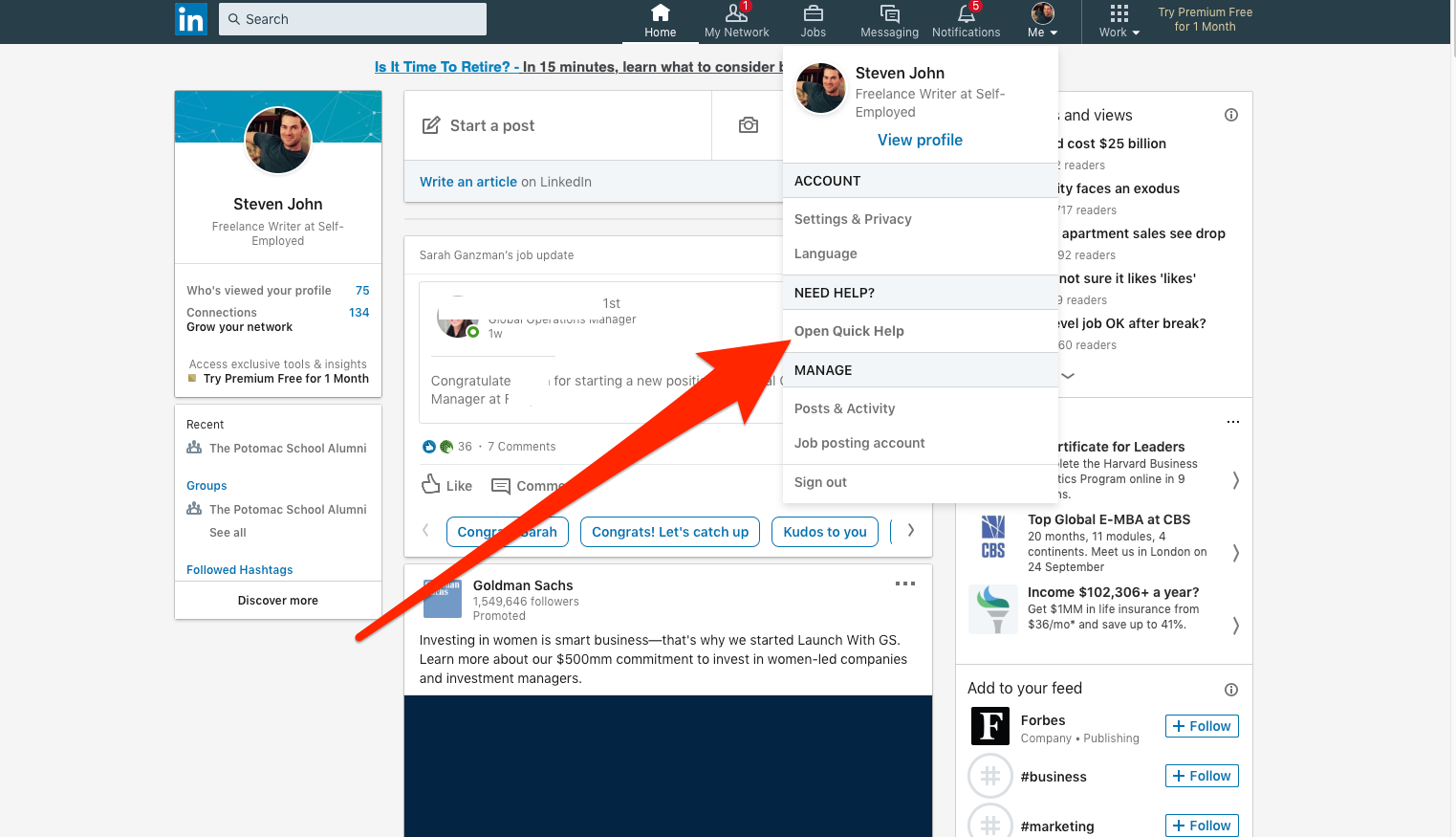Follow Forbes in the feed suggestions
1456x837 pixels.
point(1201,725)
